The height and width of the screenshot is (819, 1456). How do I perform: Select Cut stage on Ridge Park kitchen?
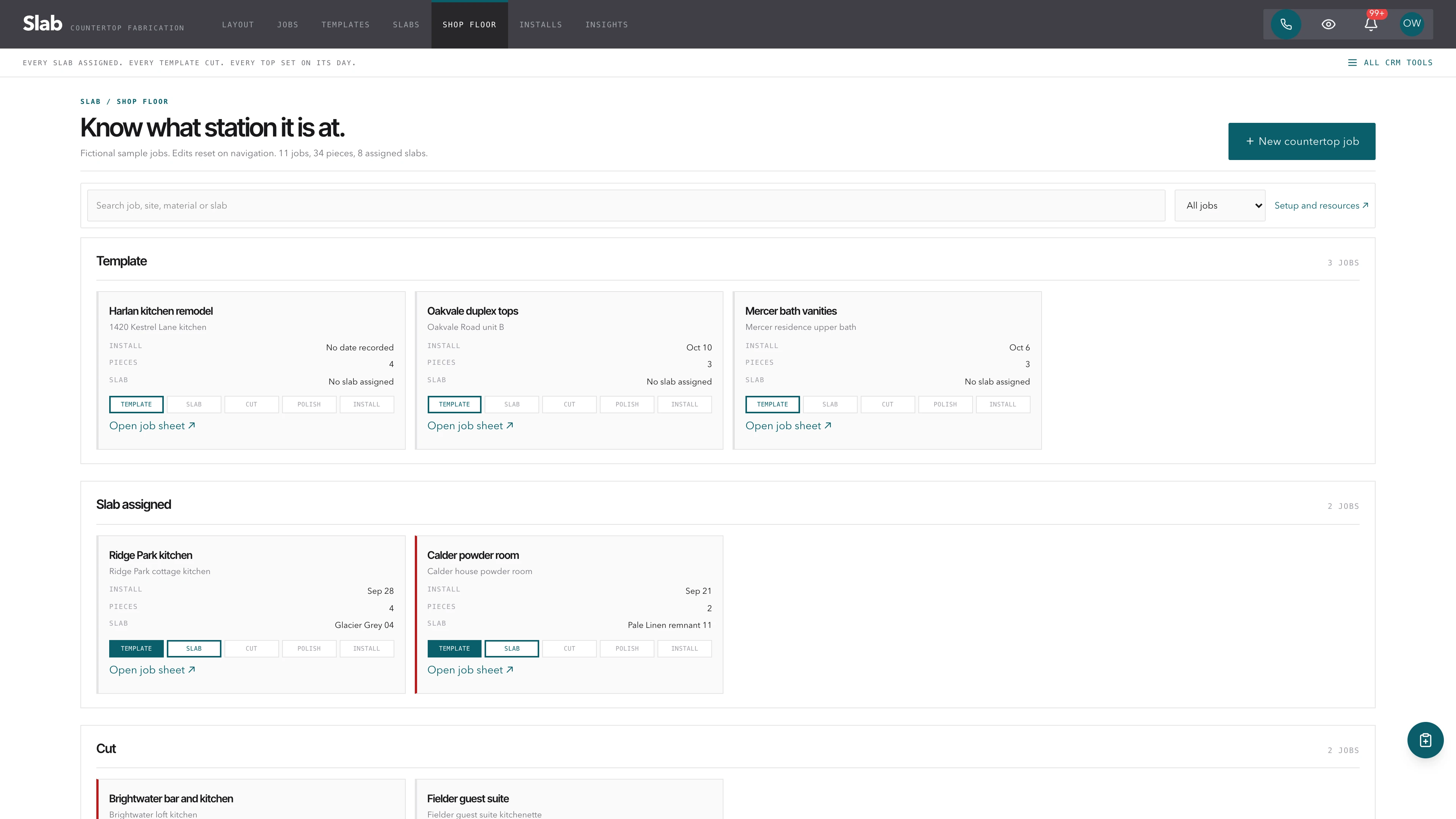[251, 649]
